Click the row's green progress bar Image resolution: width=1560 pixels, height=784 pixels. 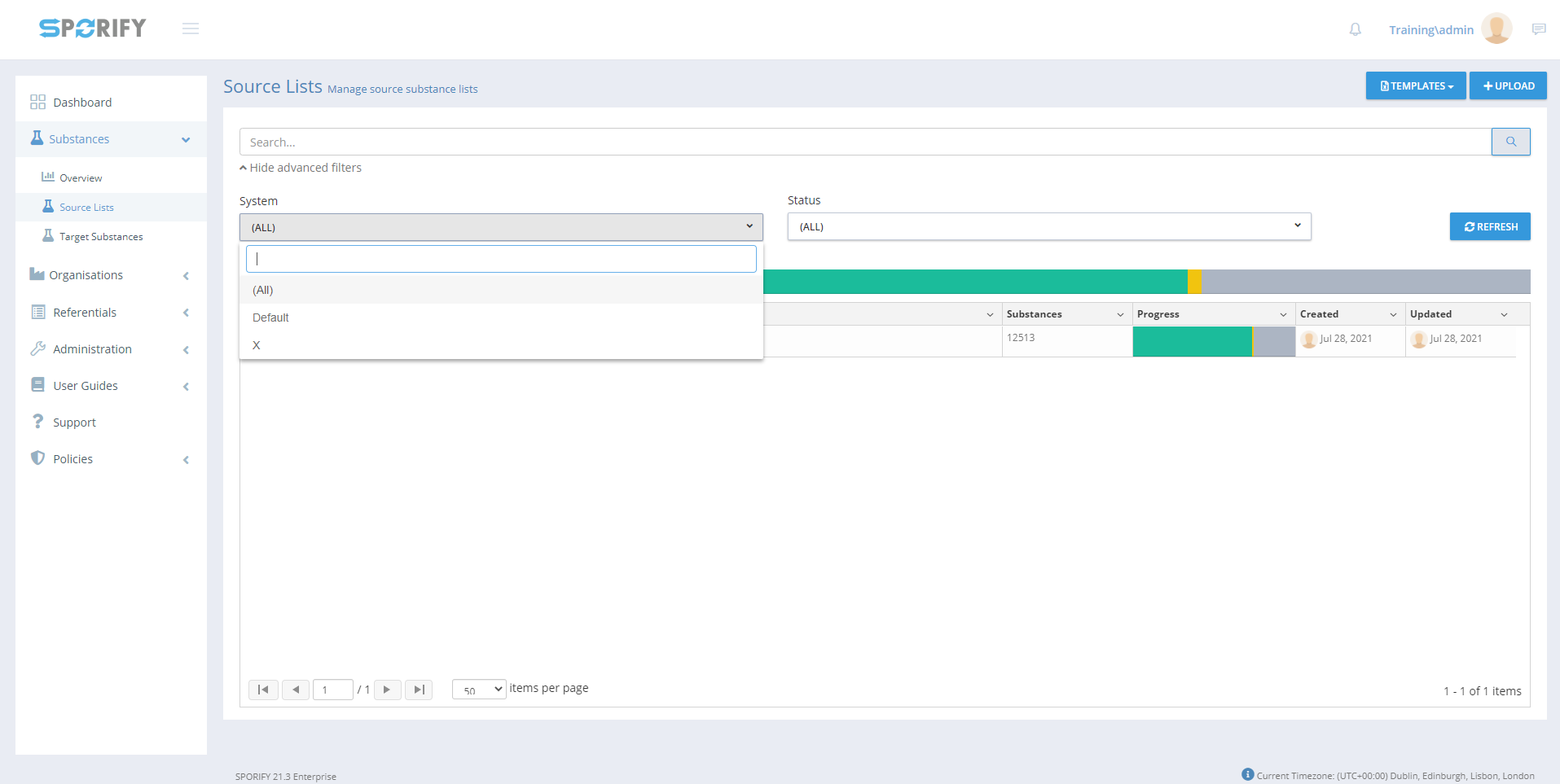(1192, 341)
